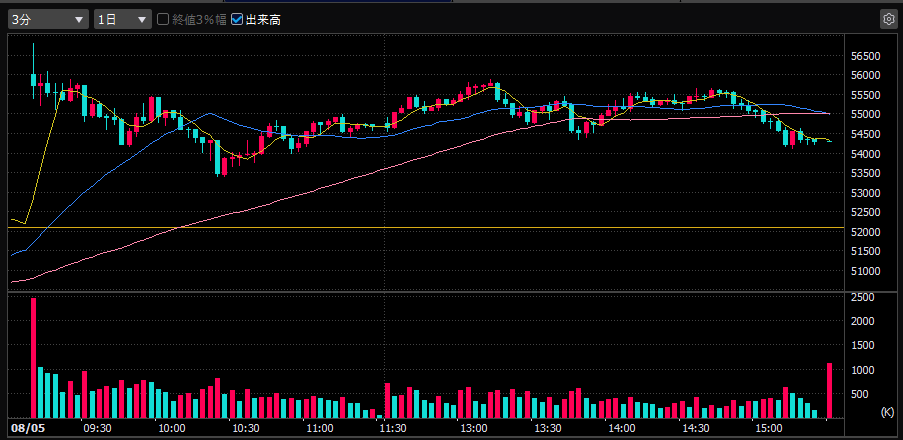The height and width of the screenshot is (440, 903).
Task: Click the 54000 price axis label
Action: [x=865, y=154]
